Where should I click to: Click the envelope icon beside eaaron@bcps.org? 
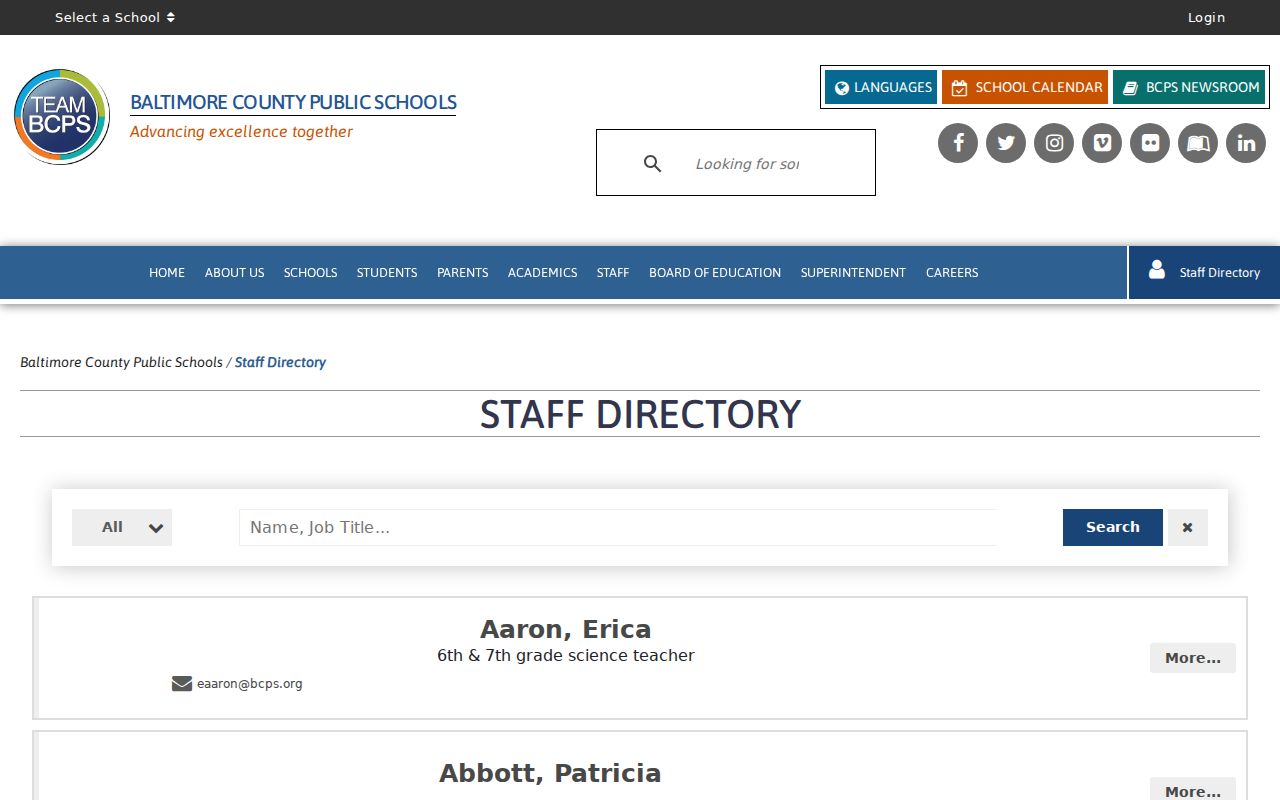[x=182, y=684]
